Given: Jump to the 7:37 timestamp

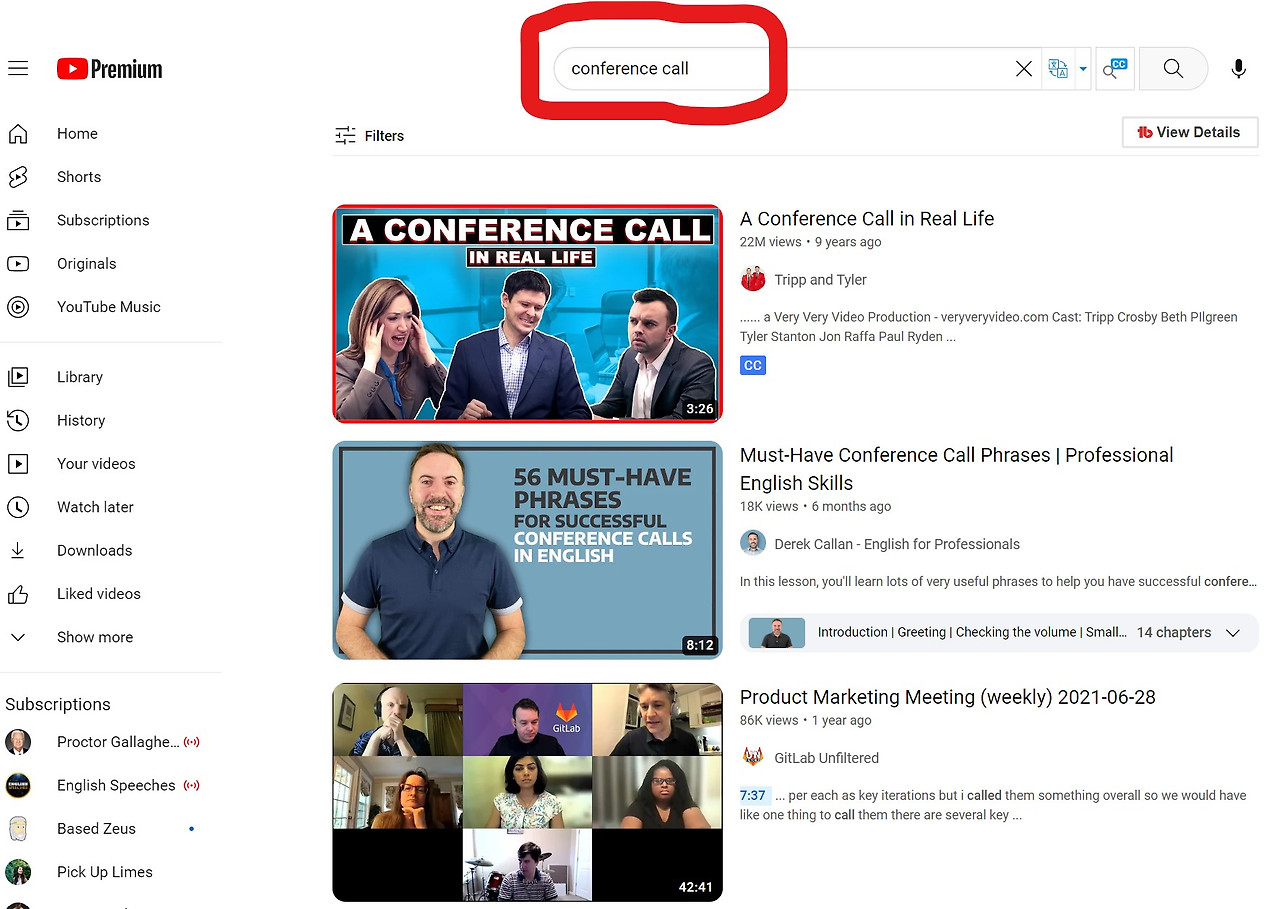Looking at the screenshot, I should (x=753, y=796).
